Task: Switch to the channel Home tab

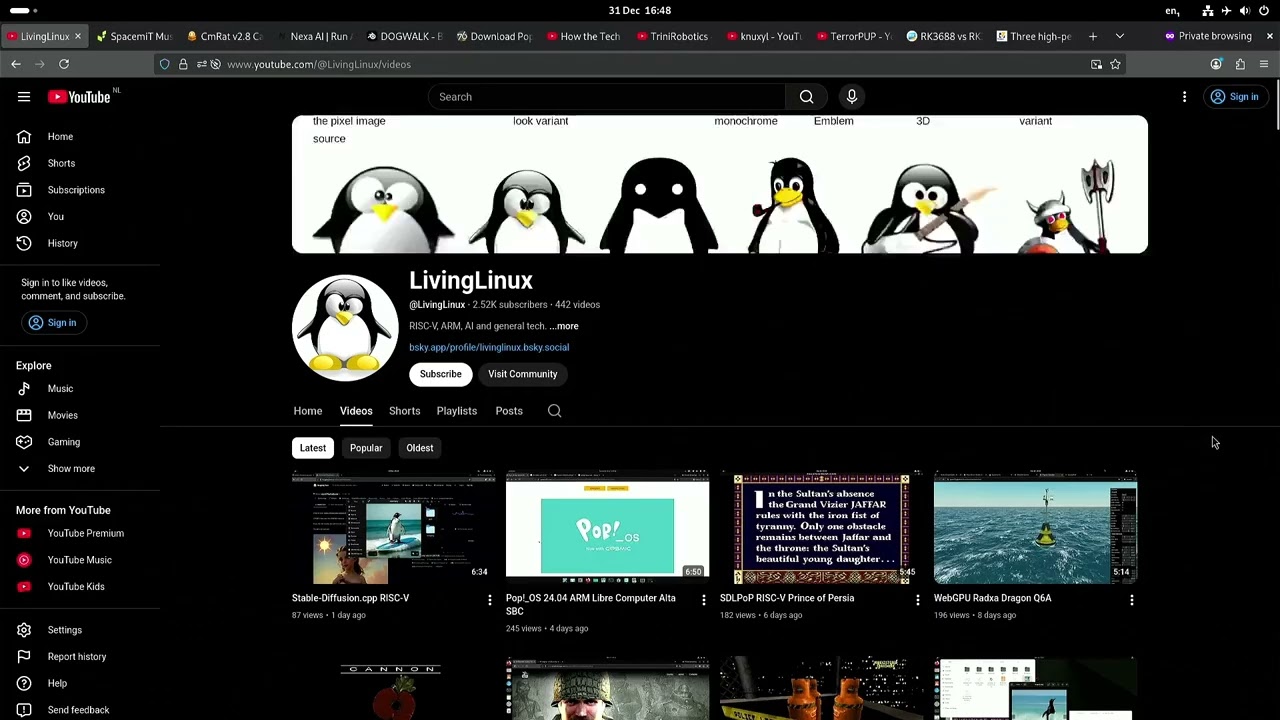Action: 308,411
